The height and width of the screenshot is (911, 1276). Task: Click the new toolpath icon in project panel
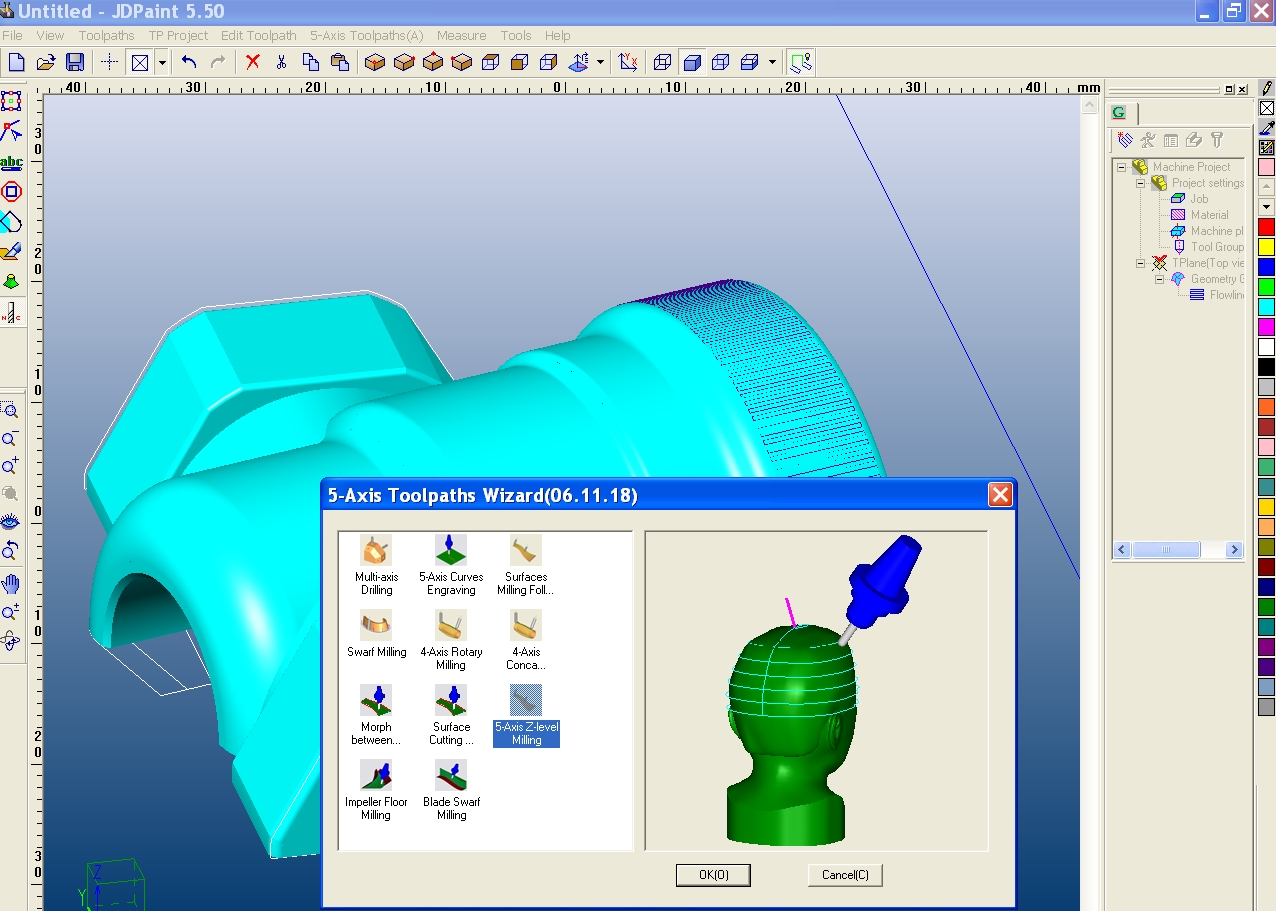pos(1125,140)
